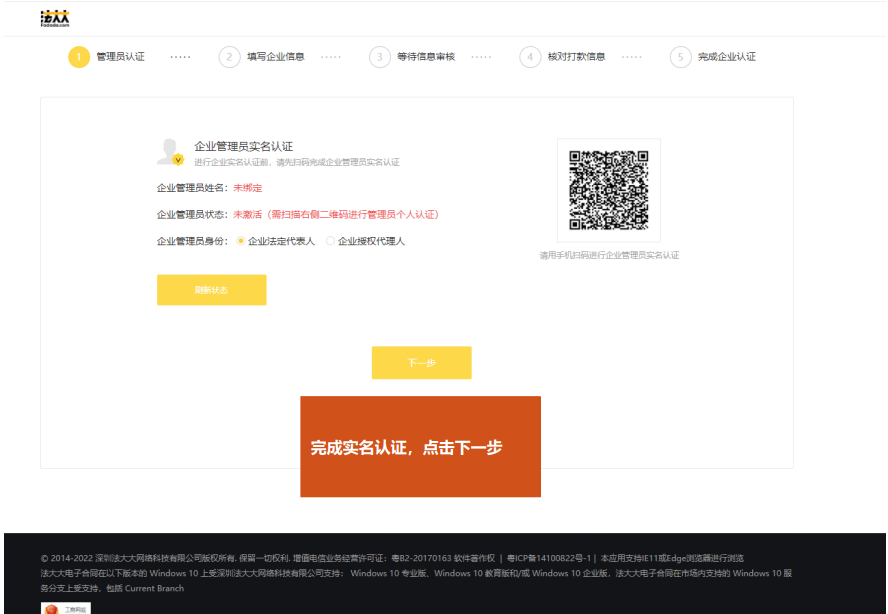Click the 粤ICP备14100822号-1 footer link

tap(550, 558)
